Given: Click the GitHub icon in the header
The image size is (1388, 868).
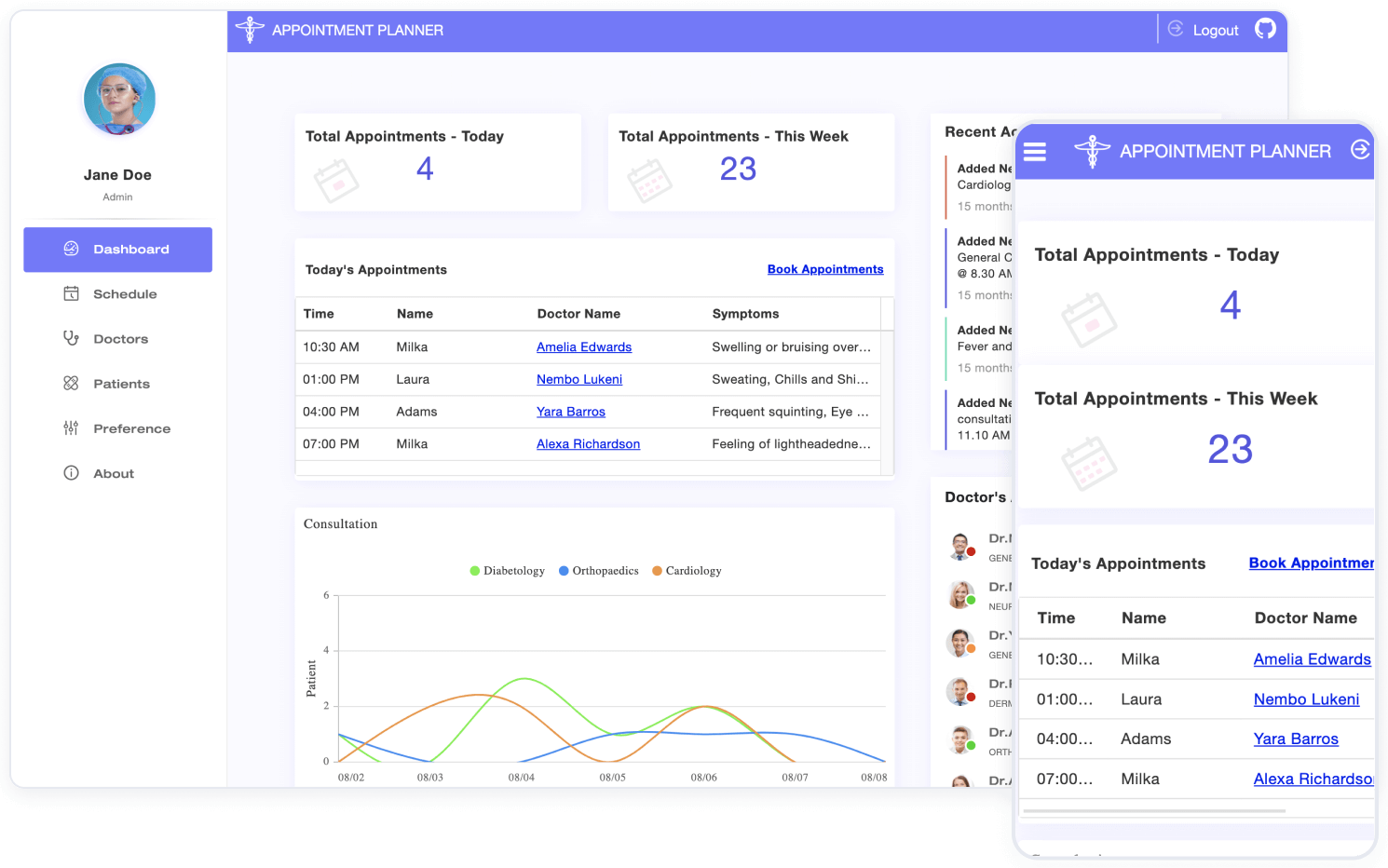Looking at the screenshot, I should [x=1265, y=29].
